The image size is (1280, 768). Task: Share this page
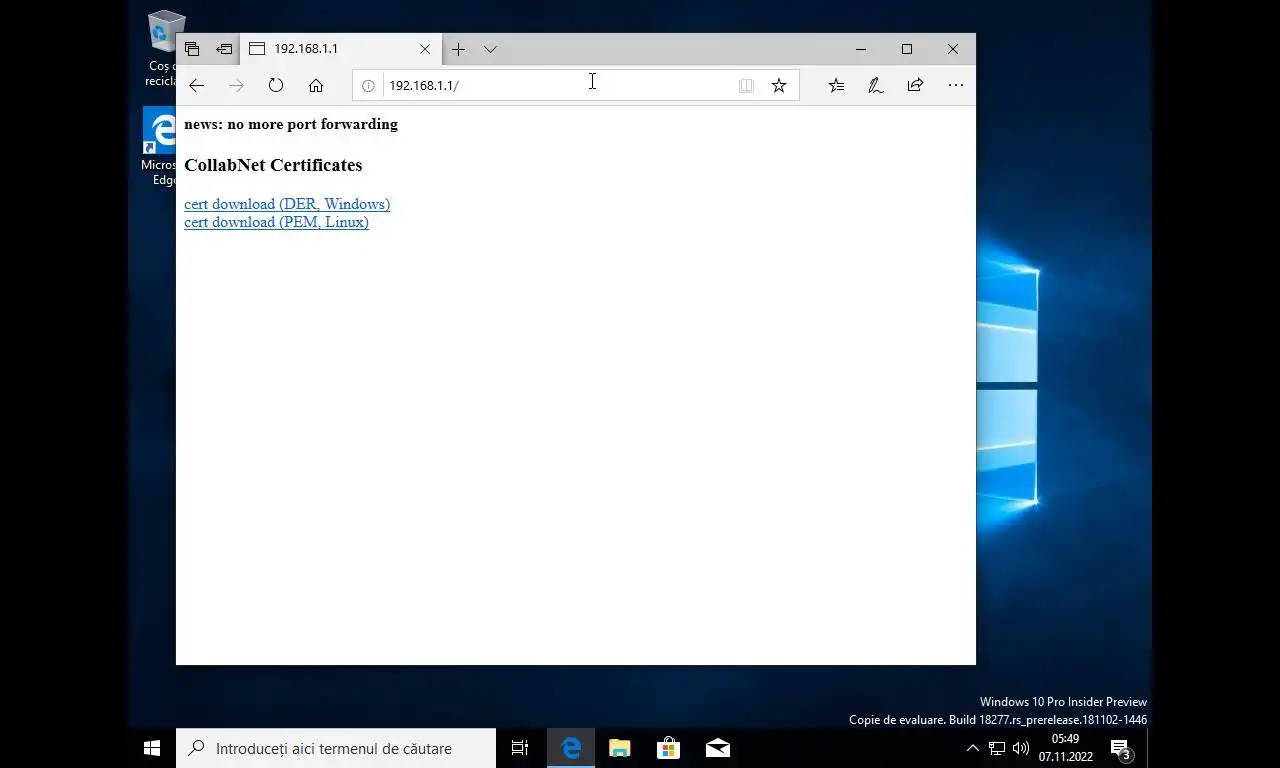tap(915, 86)
